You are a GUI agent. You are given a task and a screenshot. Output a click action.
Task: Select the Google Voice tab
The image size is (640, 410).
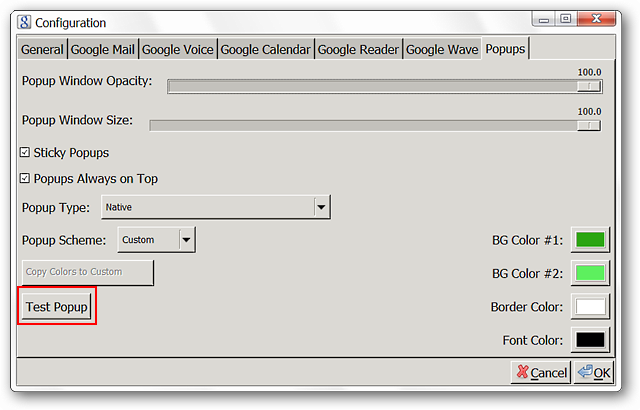tap(178, 49)
